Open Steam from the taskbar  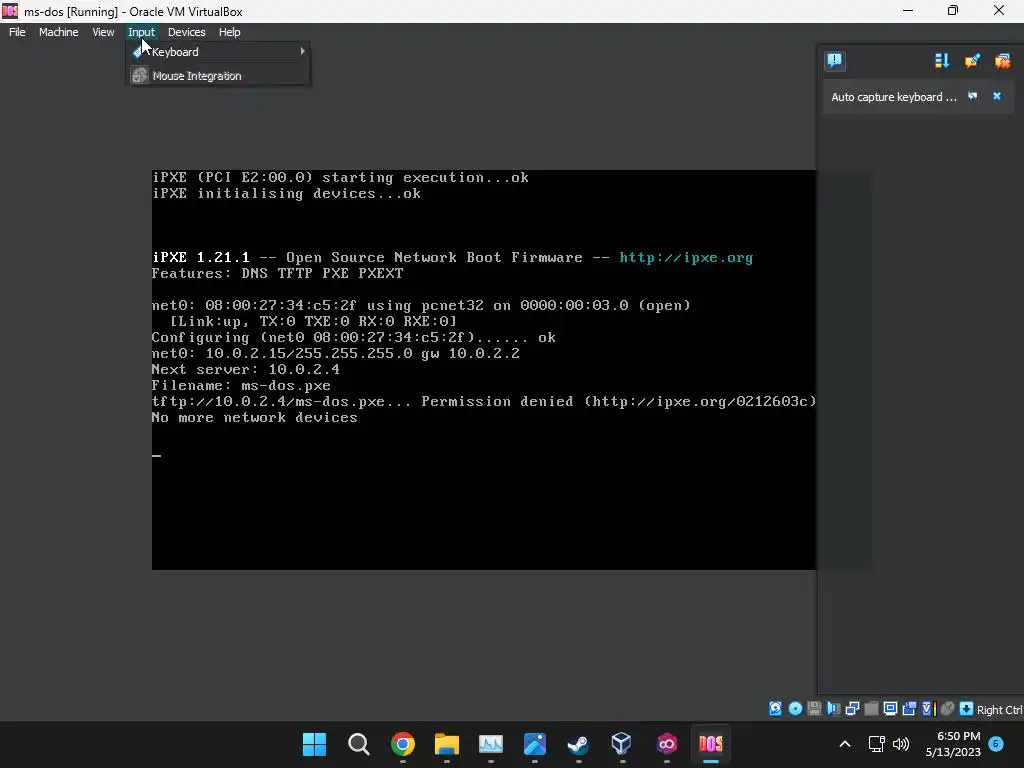pos(578,744)
